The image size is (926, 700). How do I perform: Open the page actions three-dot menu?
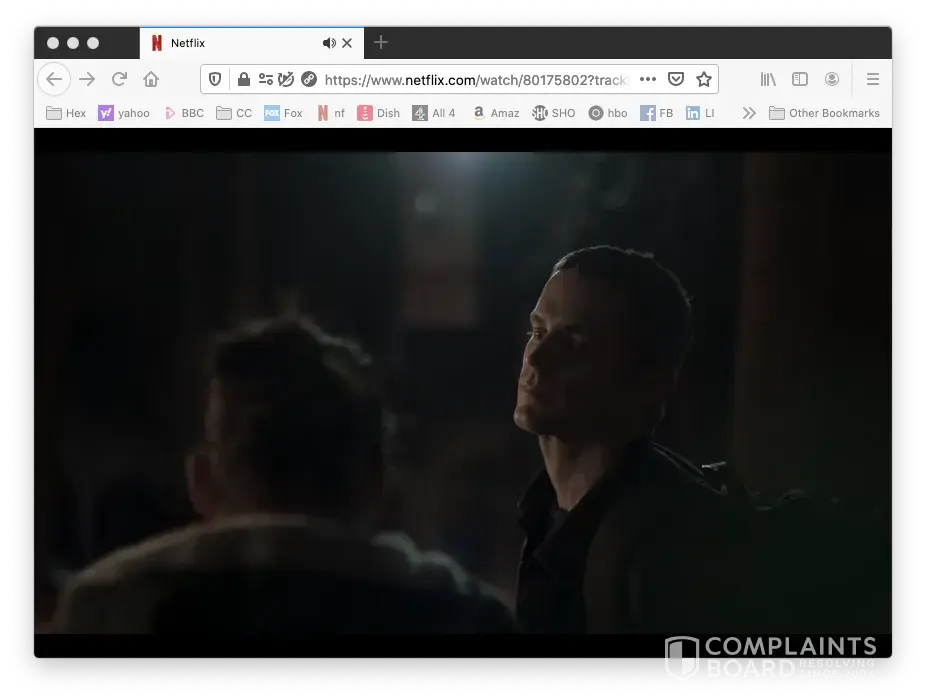648,79
